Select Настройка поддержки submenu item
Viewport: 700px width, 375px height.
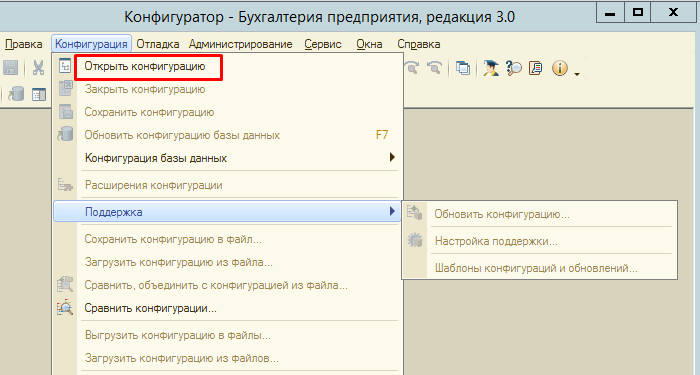(540, 242)
